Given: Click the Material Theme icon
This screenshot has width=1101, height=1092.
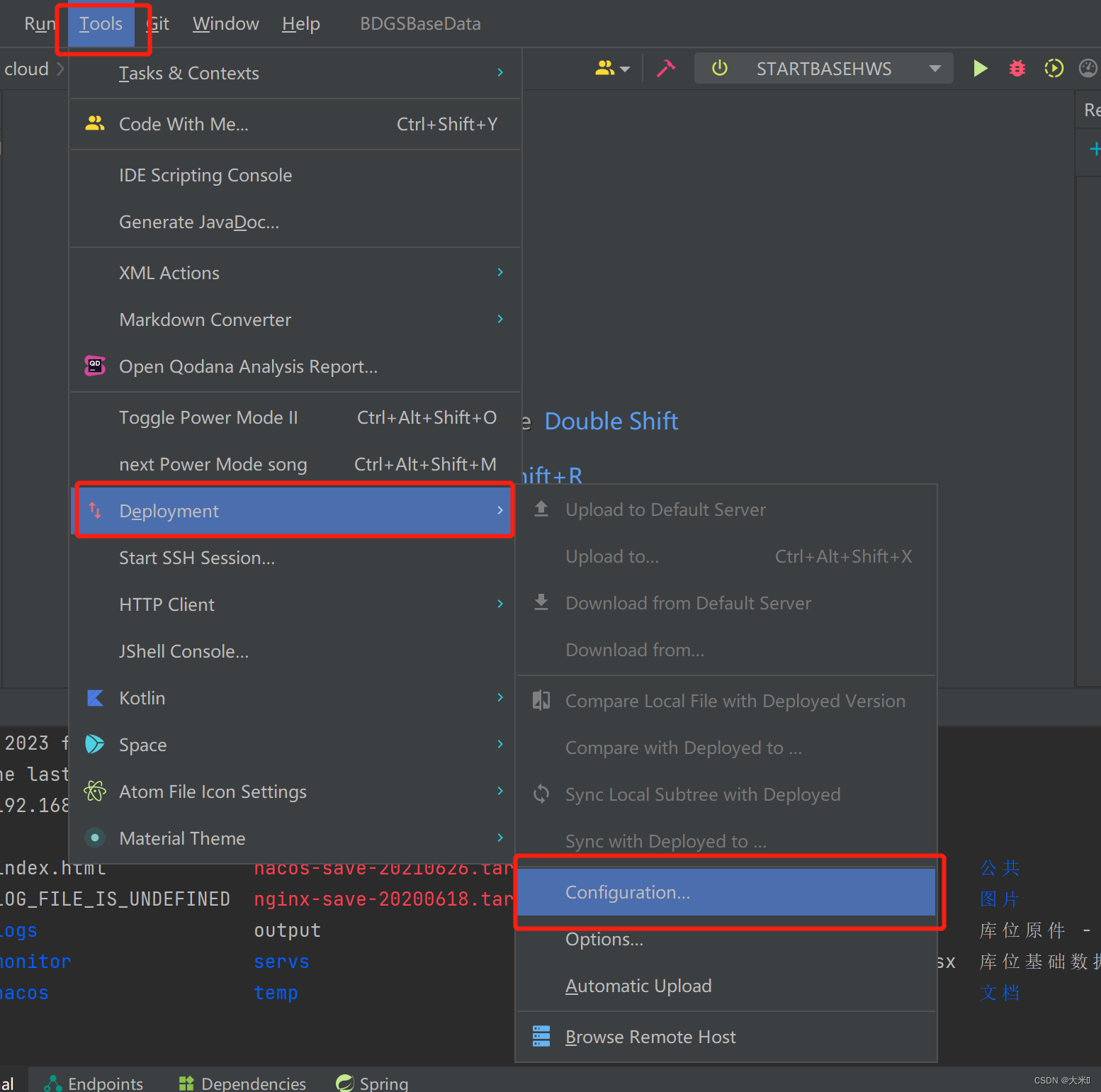Looking at the screenshot, I should click(94, 838).
